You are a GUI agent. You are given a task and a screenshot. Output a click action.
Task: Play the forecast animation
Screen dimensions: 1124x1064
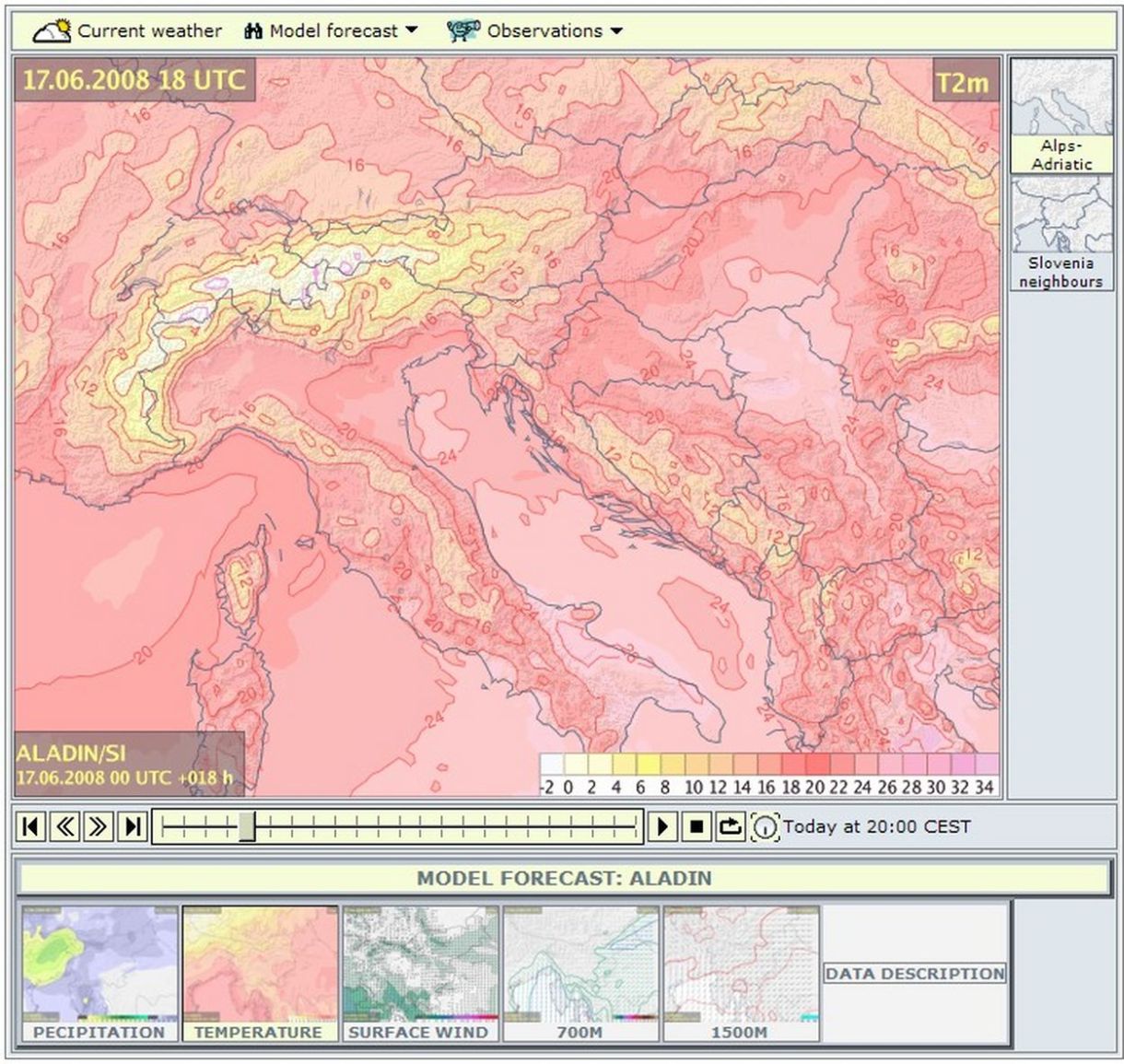(662, 826)
